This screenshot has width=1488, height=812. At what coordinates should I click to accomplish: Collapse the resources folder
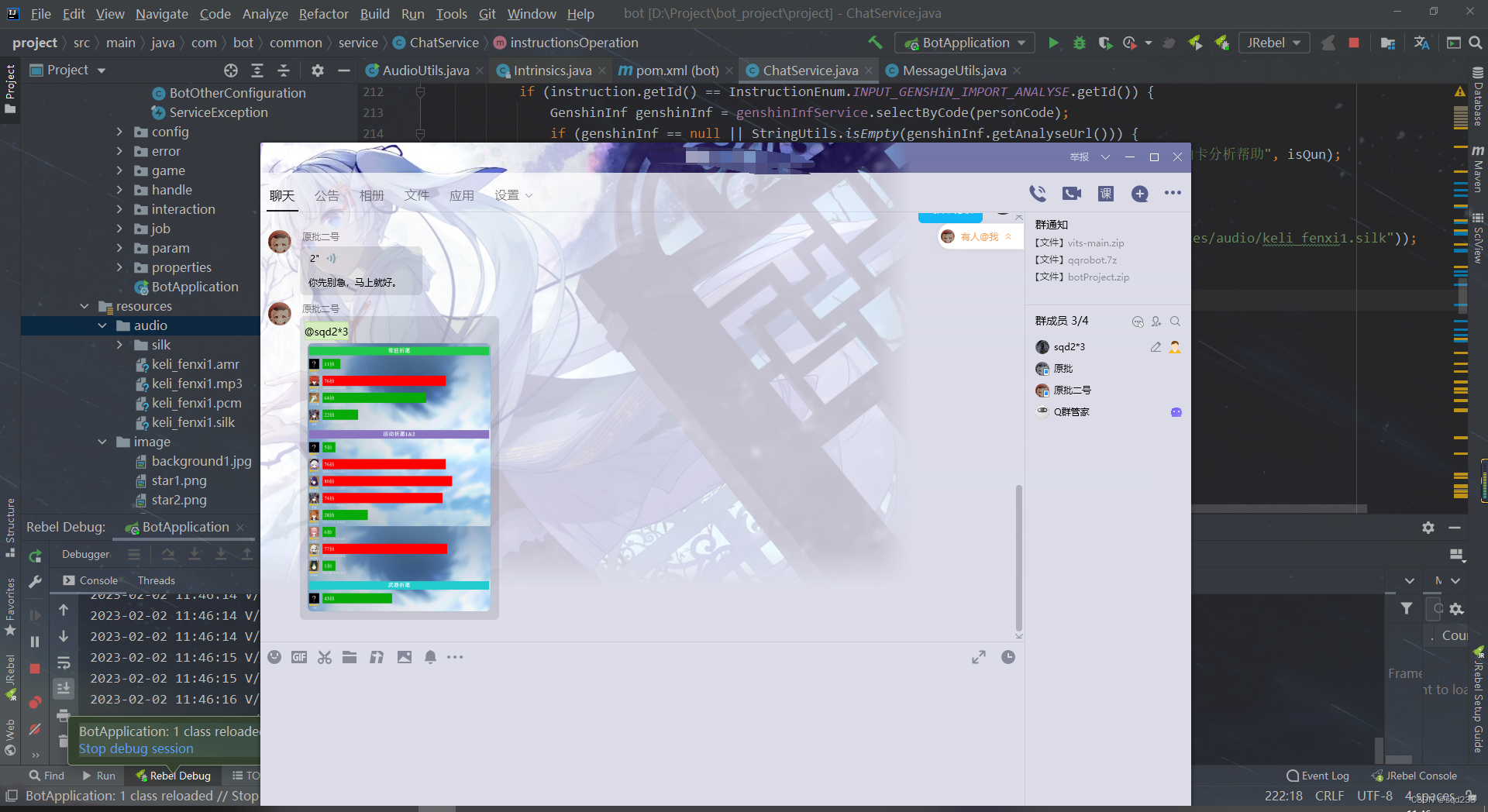pyautogui.click(x=84, y=306)
